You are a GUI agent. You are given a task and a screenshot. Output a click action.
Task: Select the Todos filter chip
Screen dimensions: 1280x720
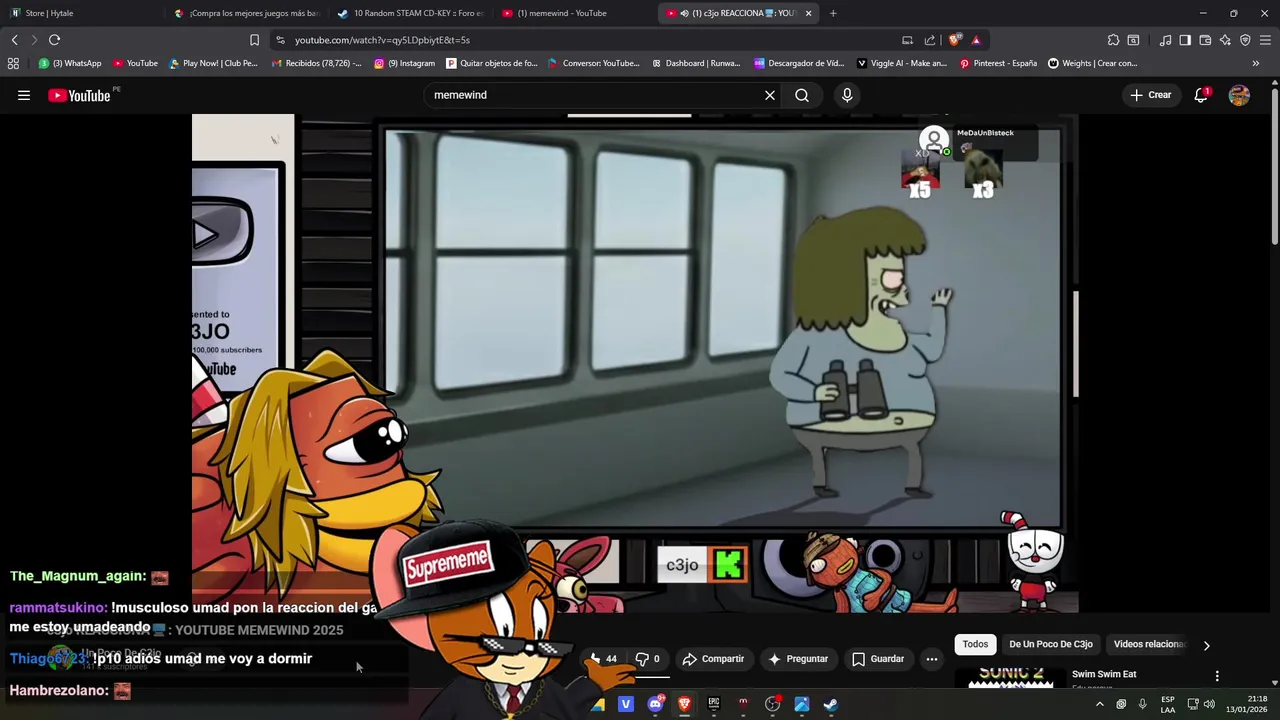975,644
